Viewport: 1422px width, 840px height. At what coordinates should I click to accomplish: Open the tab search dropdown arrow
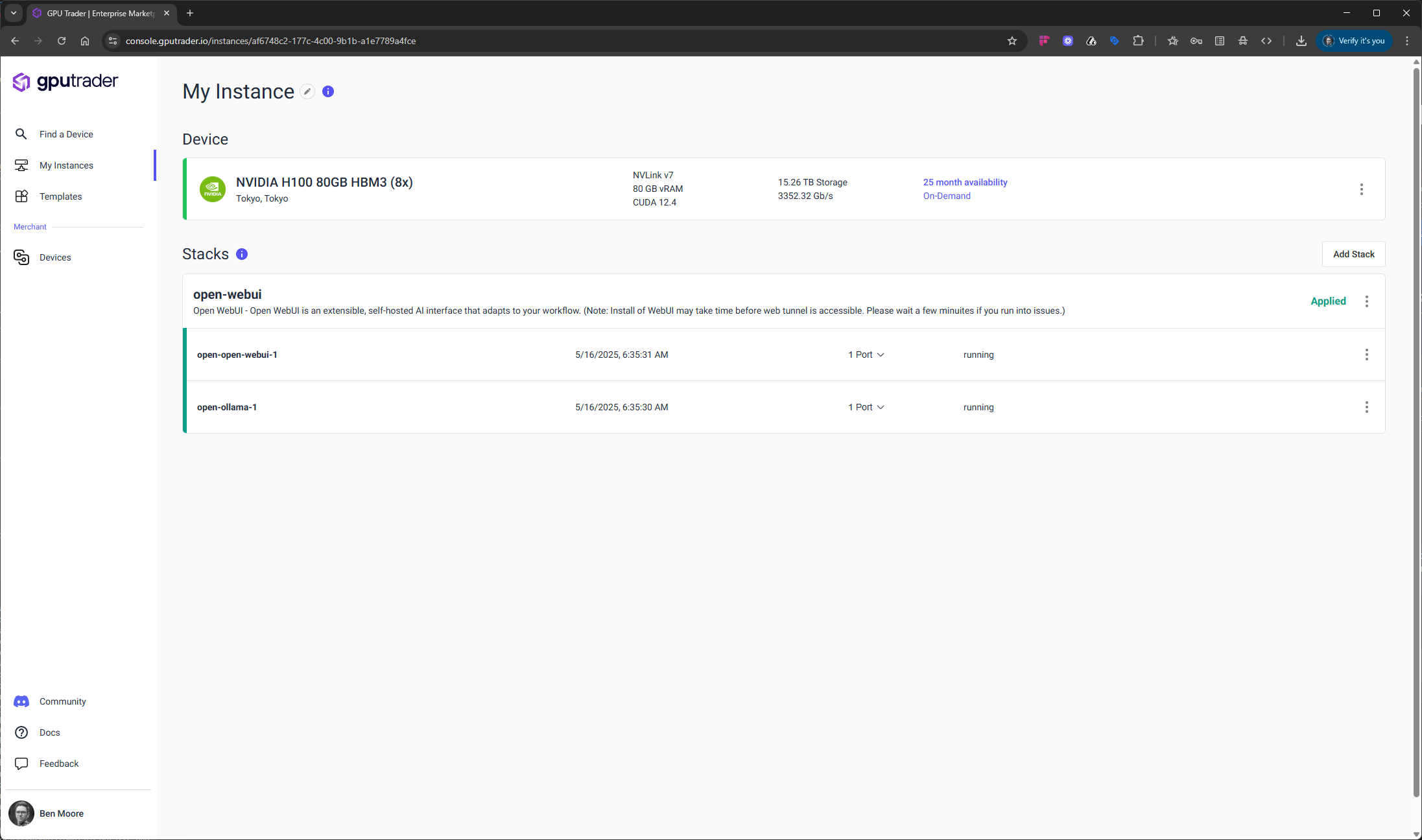coord(14,13)
